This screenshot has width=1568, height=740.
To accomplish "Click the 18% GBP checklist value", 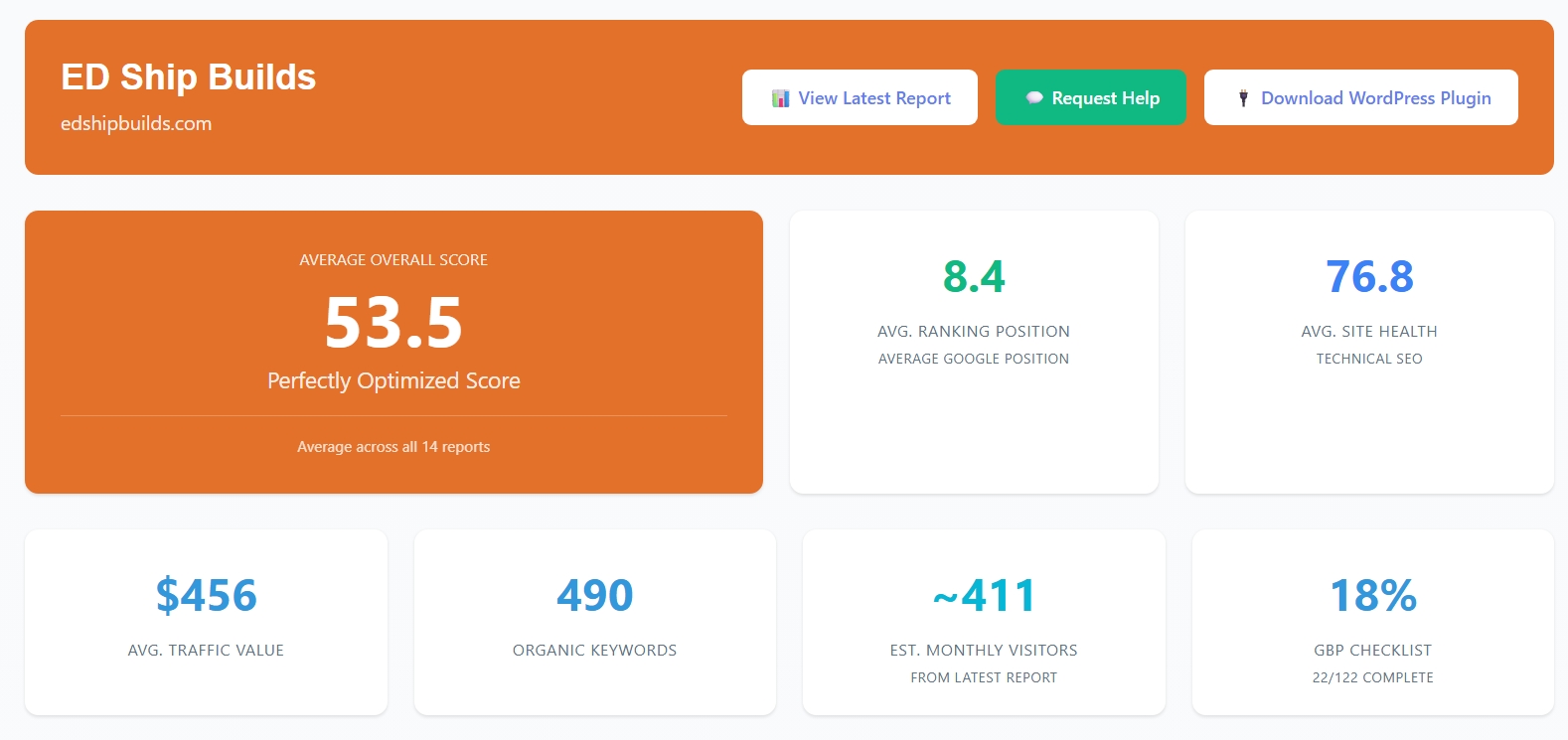I will (x=1373, y=596).
